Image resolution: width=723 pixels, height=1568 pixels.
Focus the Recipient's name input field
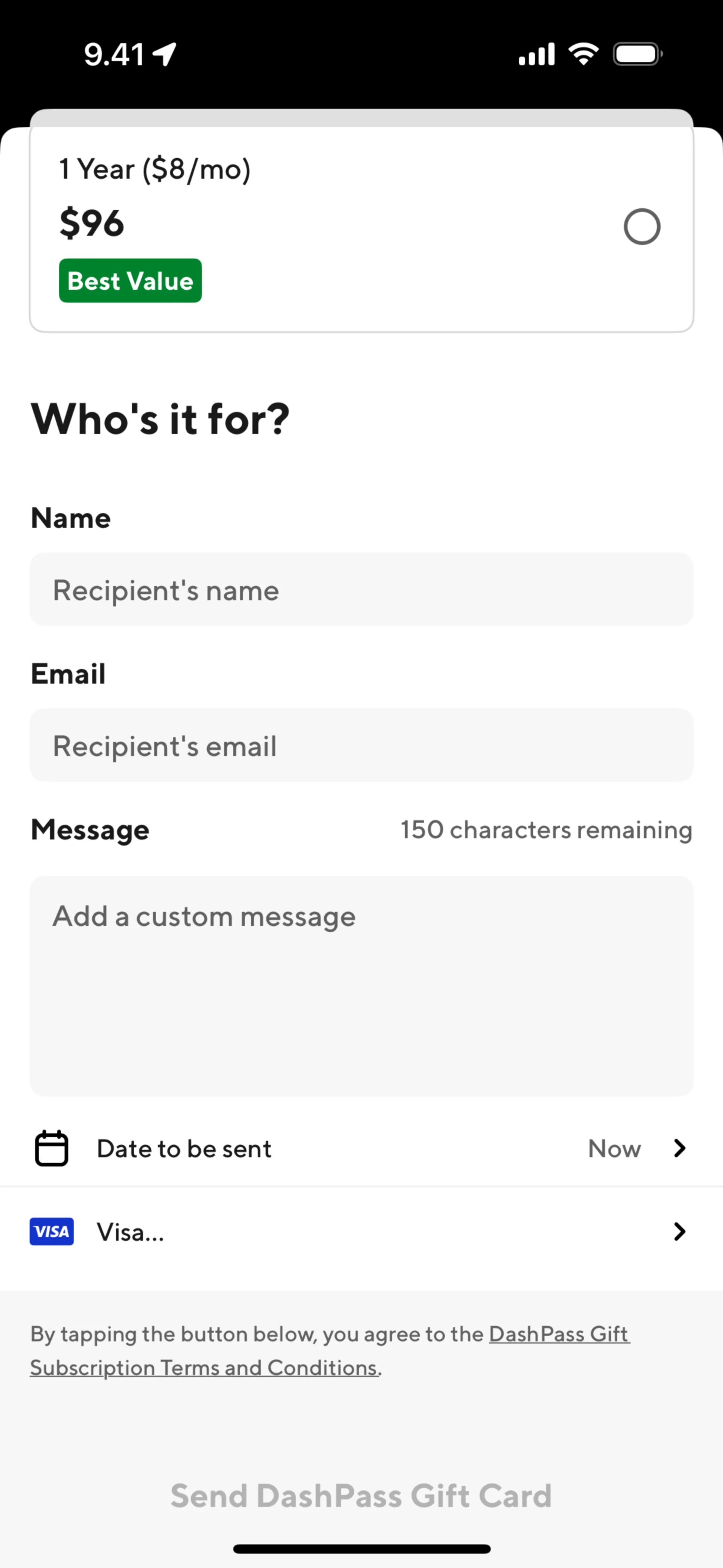coord(361,589)
